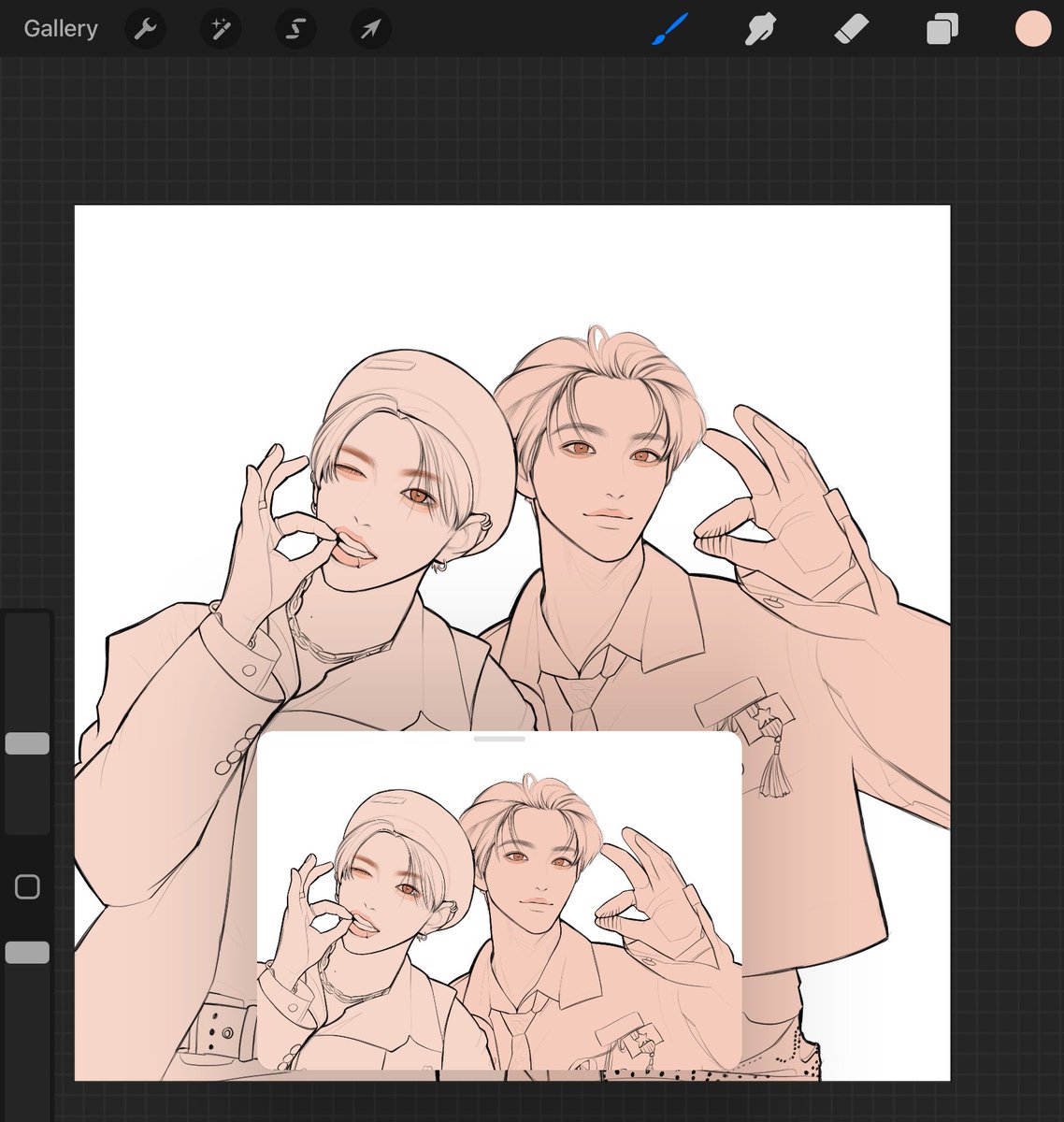Click the brush opacity slider handle
Viewport: 1064px width, 1122px height.
(27, 952)
